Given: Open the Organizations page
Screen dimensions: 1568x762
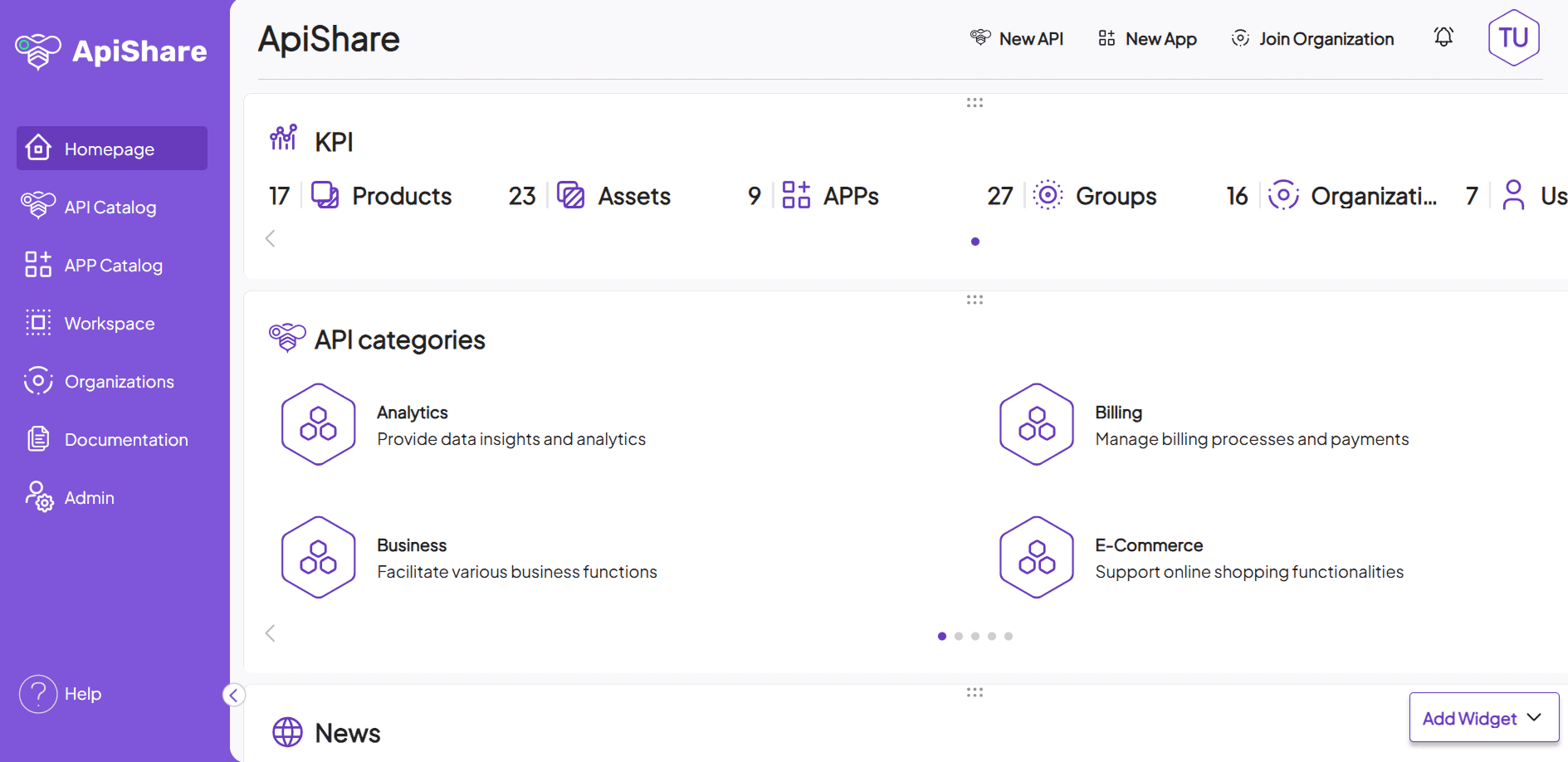Looking at the screenshot, I should 119,381.
